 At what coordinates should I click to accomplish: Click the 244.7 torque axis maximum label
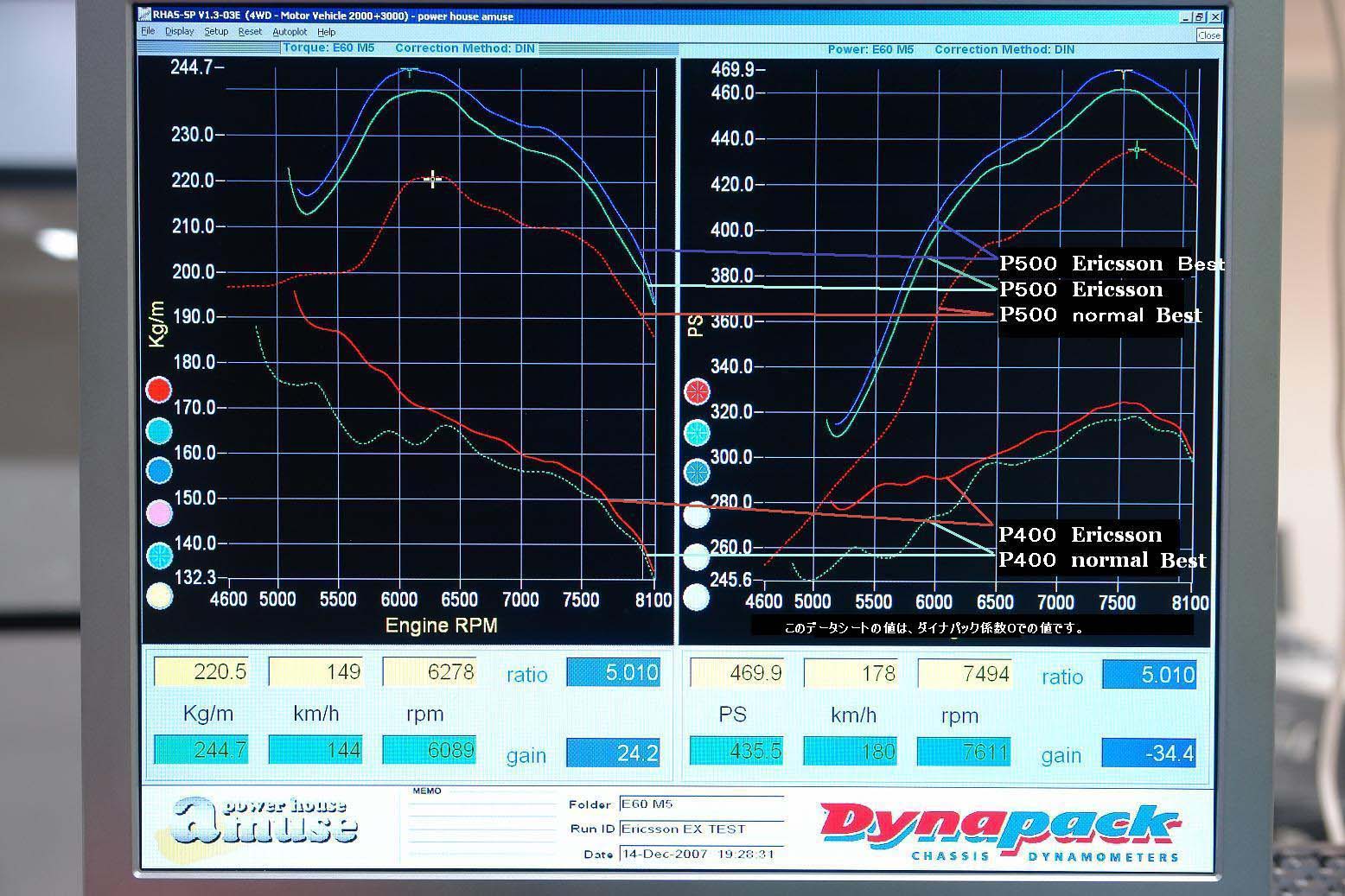pos(192,67)
